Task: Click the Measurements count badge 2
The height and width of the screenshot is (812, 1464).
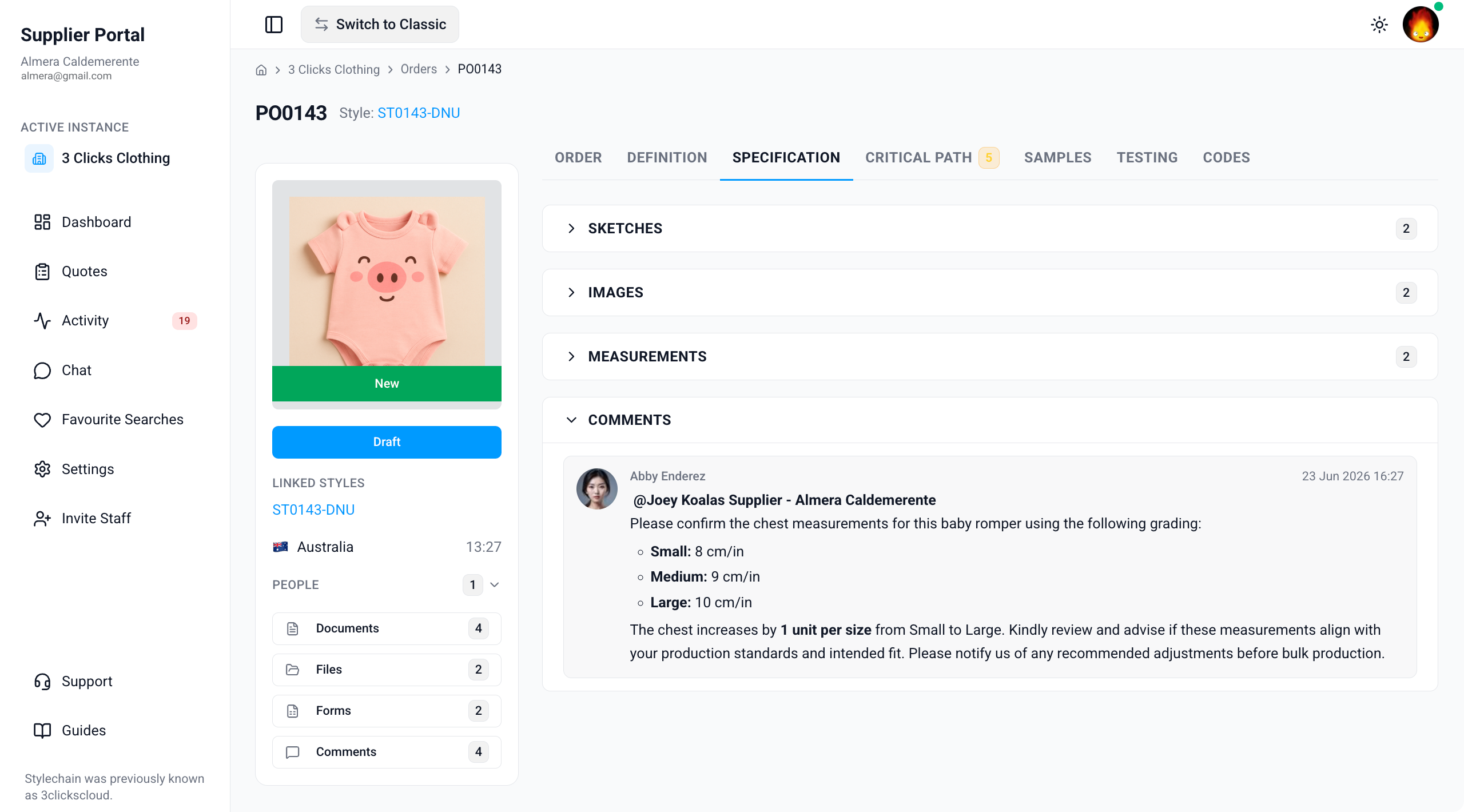Action: (1406, 357)
